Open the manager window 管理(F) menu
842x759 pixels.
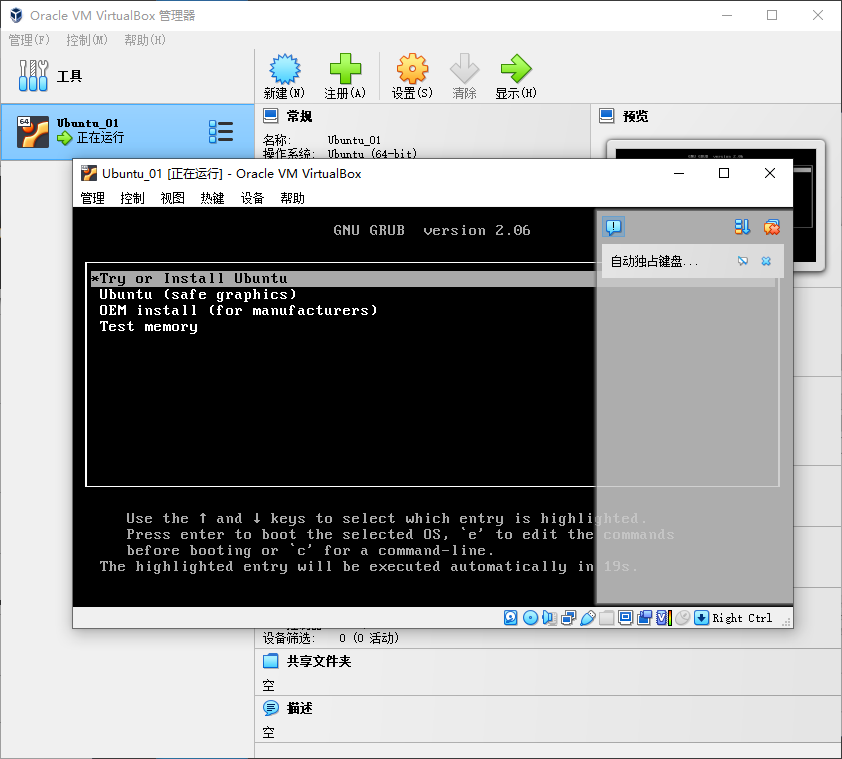pyautogui.click(x=29, y=40)
